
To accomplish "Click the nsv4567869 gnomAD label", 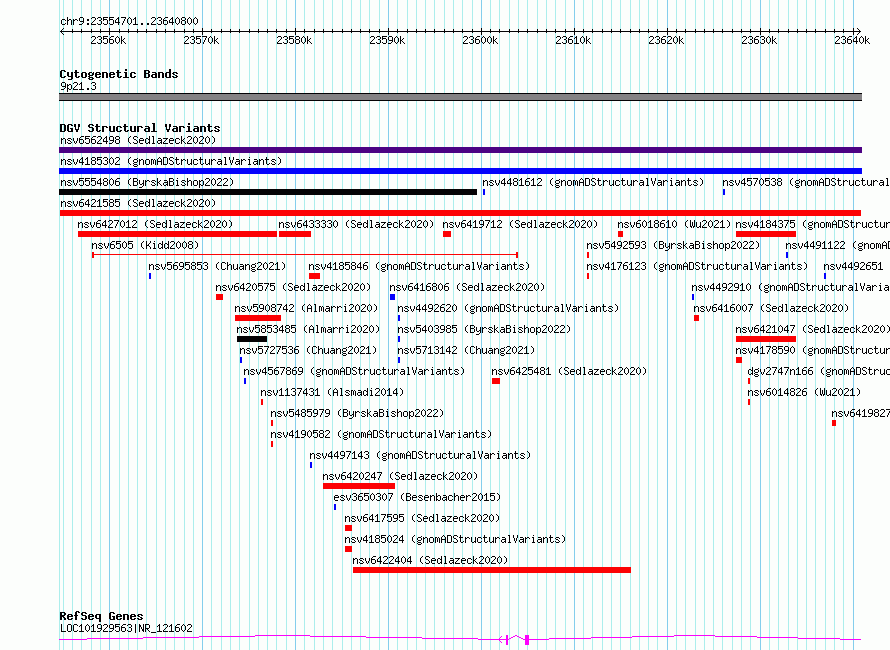I will (354, 371).
